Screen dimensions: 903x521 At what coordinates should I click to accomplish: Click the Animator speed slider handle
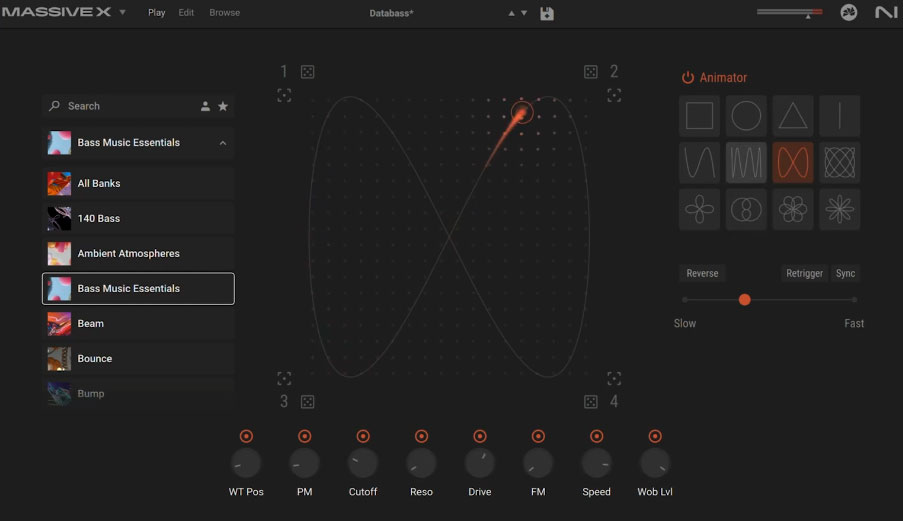[745, 299]
